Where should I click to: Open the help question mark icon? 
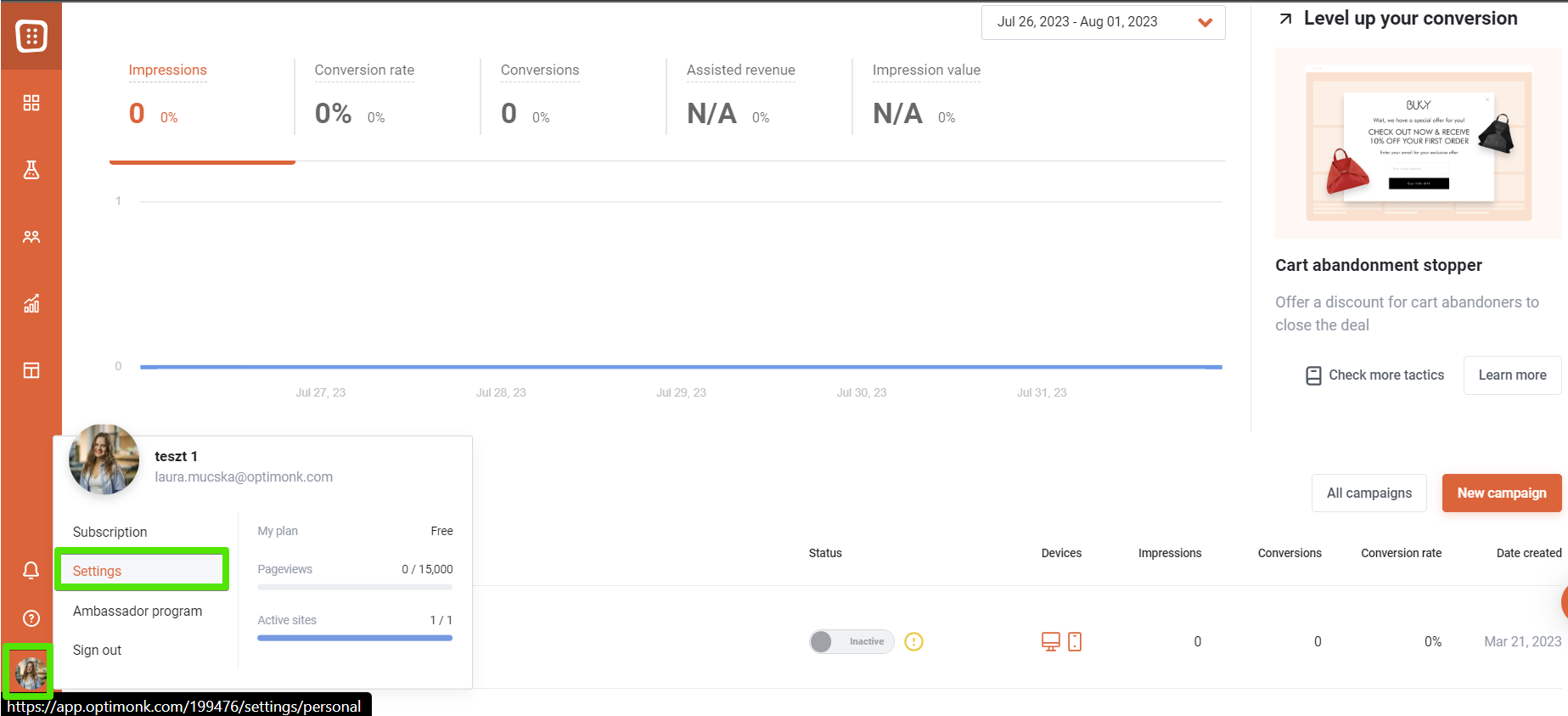click(31, 618)
